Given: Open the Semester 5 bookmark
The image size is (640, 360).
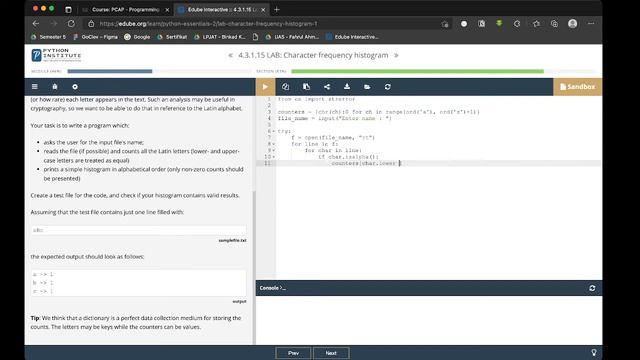Looking at the screenshot, I should click(x=48, y=37).
